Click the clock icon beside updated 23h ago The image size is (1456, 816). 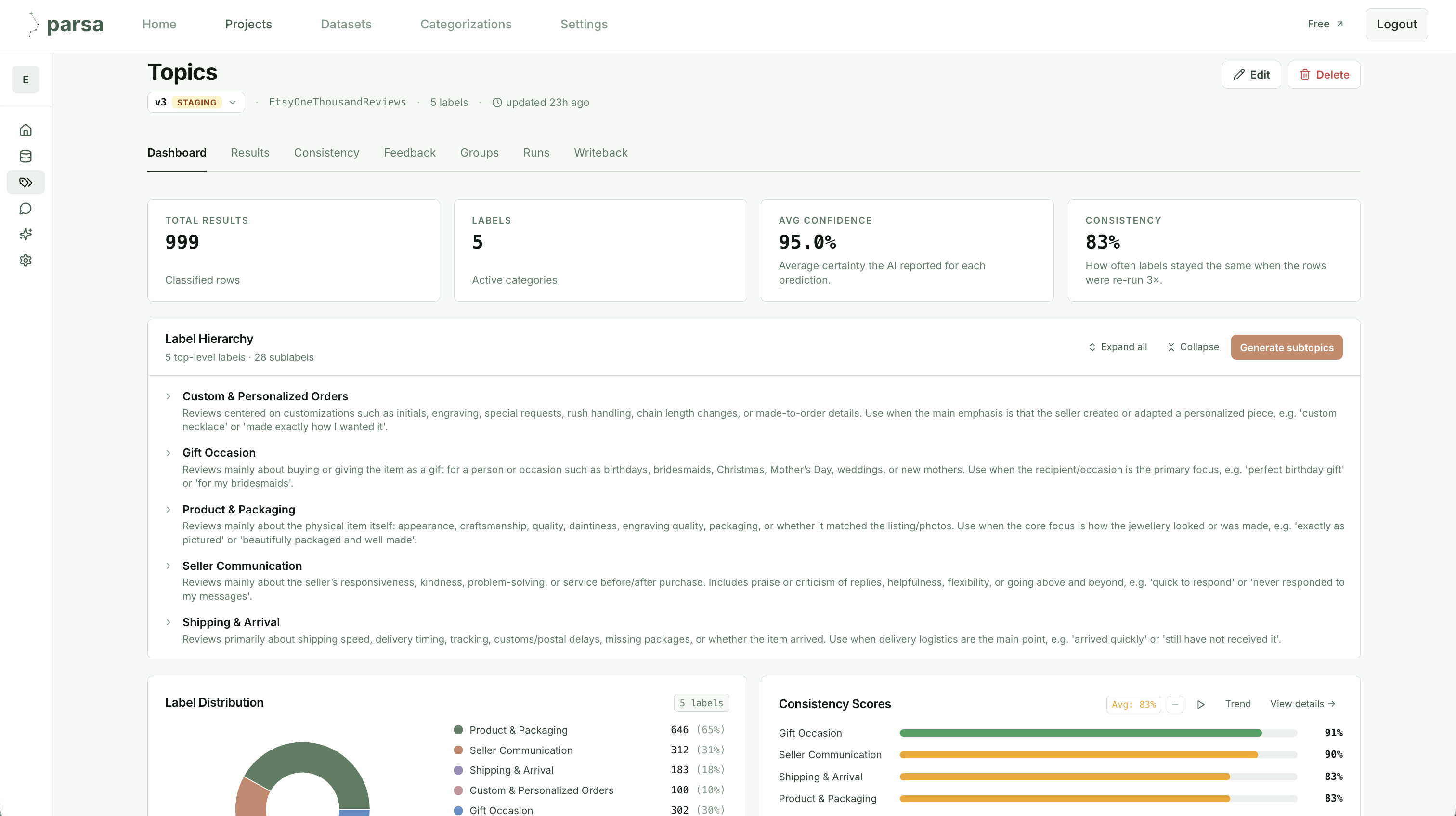tap(497, 102)
